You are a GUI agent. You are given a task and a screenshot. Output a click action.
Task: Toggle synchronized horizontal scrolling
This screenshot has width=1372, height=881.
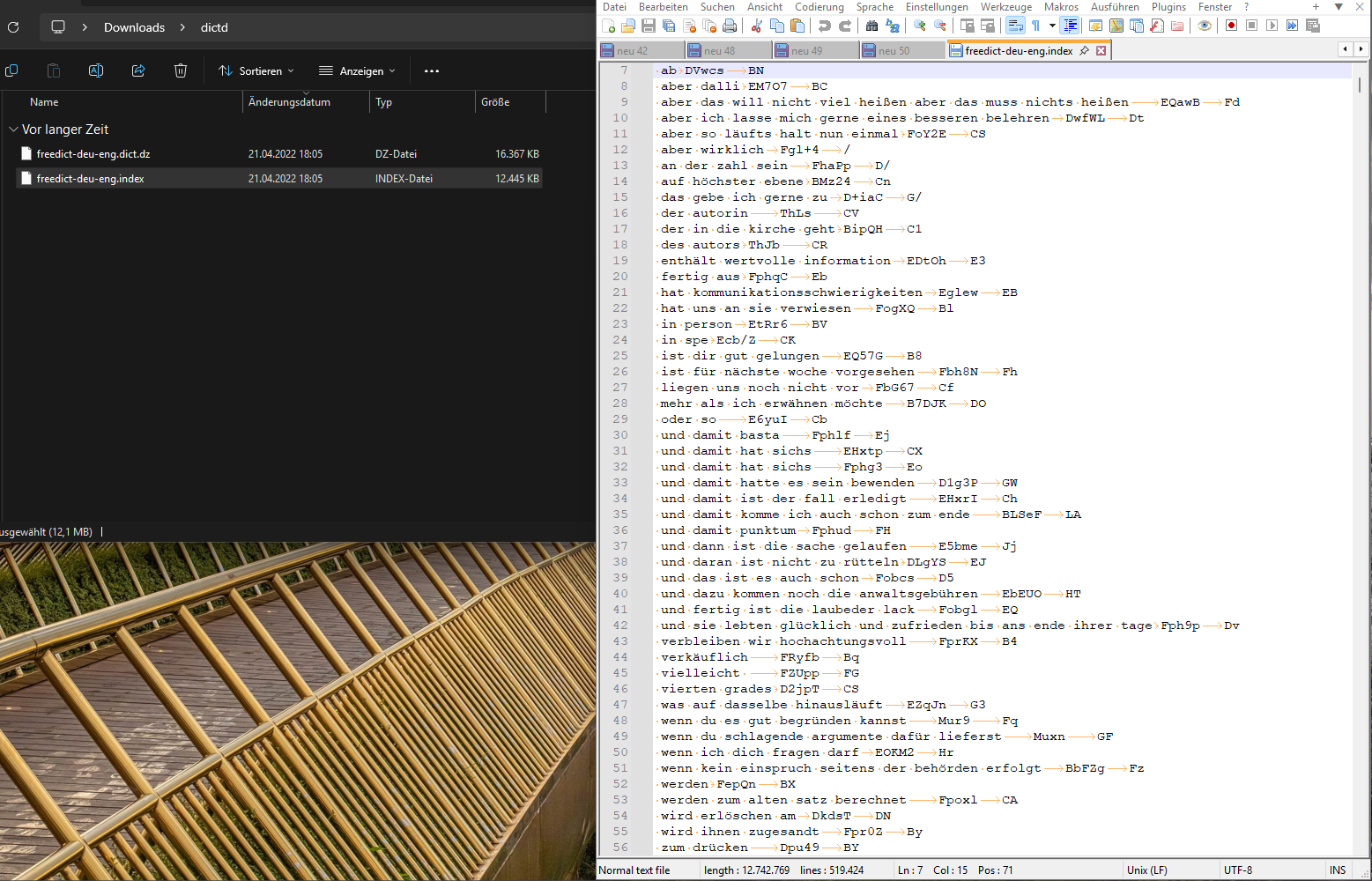[x=988, y=26]
